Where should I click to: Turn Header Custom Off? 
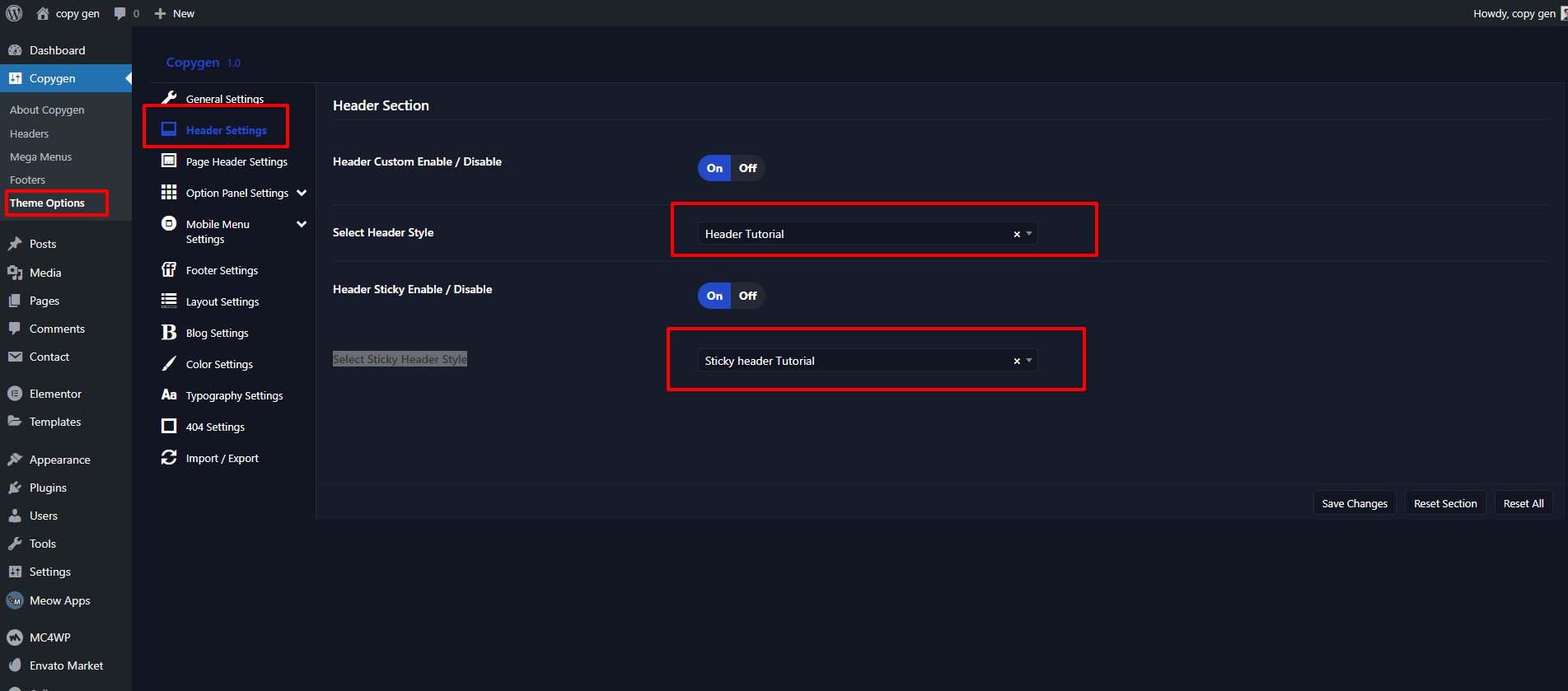coord(747,168)
